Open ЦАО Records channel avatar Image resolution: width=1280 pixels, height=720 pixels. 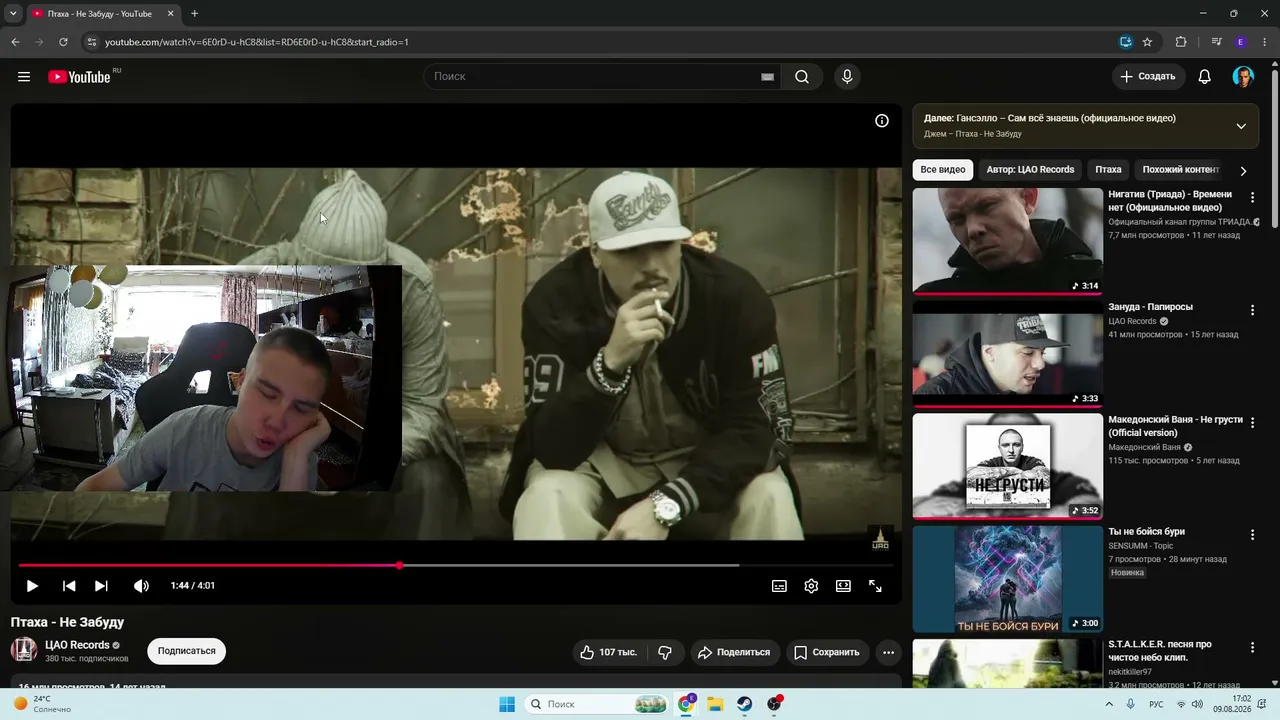24,650
